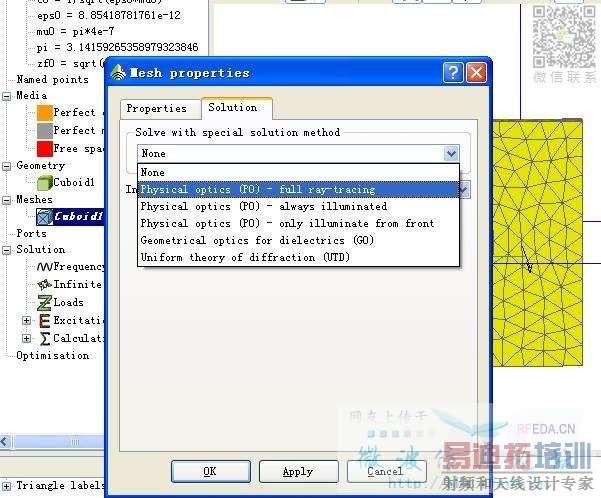Click the Excitations E icon

pos(44,320)
